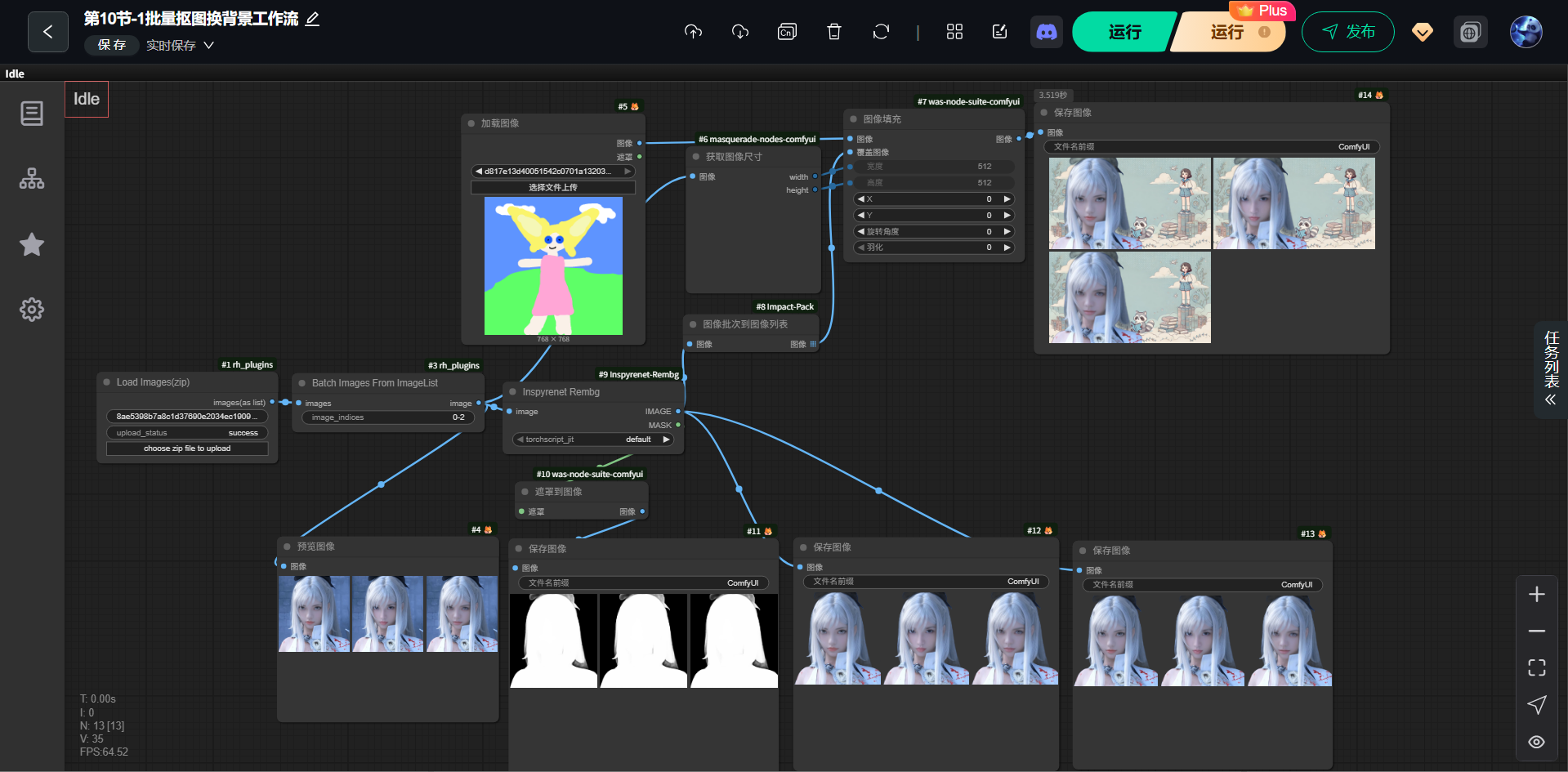
Task: Select previous image file in 加载图像 node
Action: [x=479, y=172]
